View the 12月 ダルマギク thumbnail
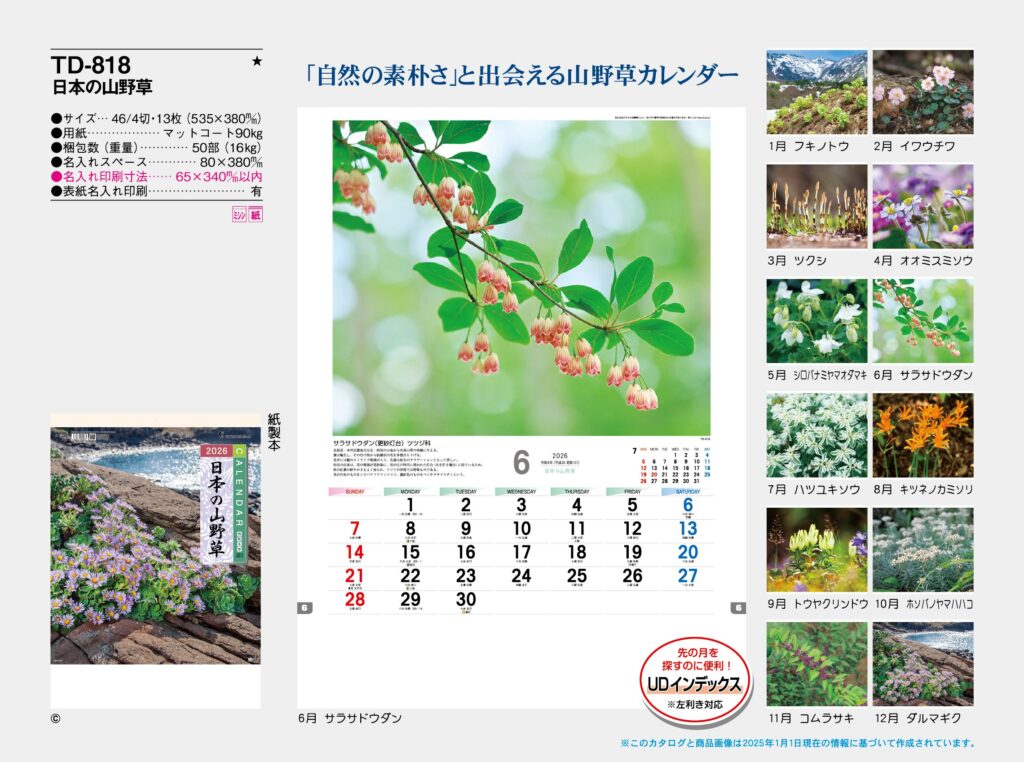This screenshot has width=1024, height=762. [922, 664]
